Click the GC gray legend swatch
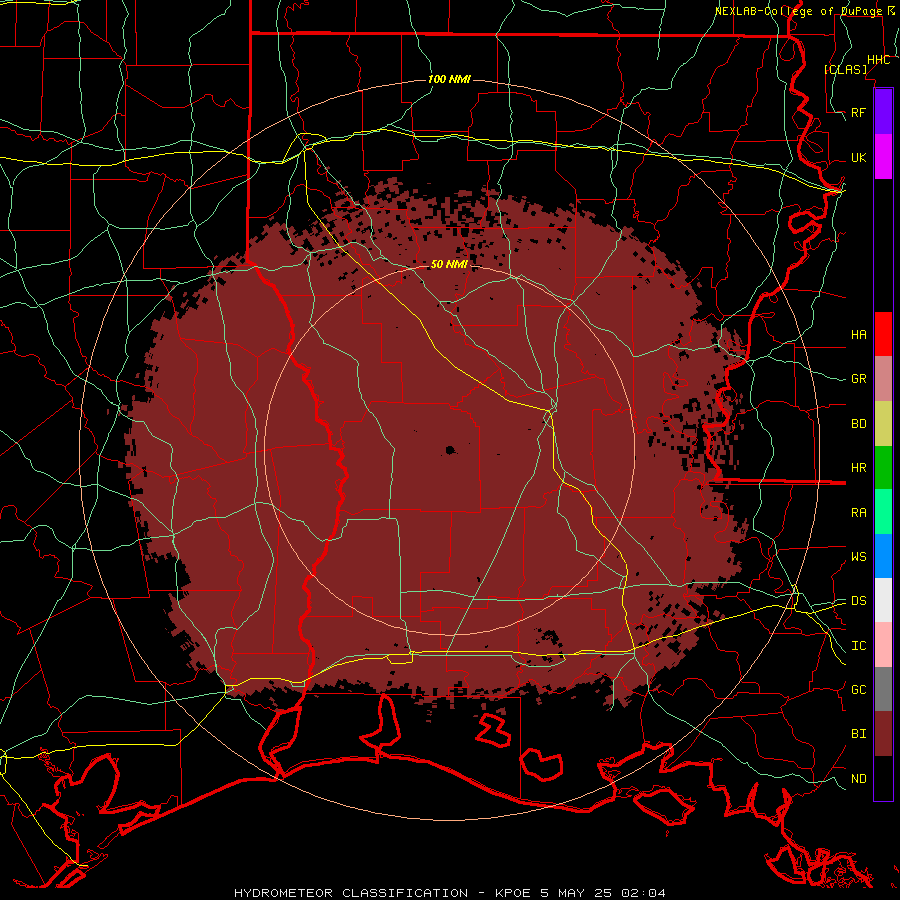The height and width of the screenshot is (900, 900). coord(883,689)
